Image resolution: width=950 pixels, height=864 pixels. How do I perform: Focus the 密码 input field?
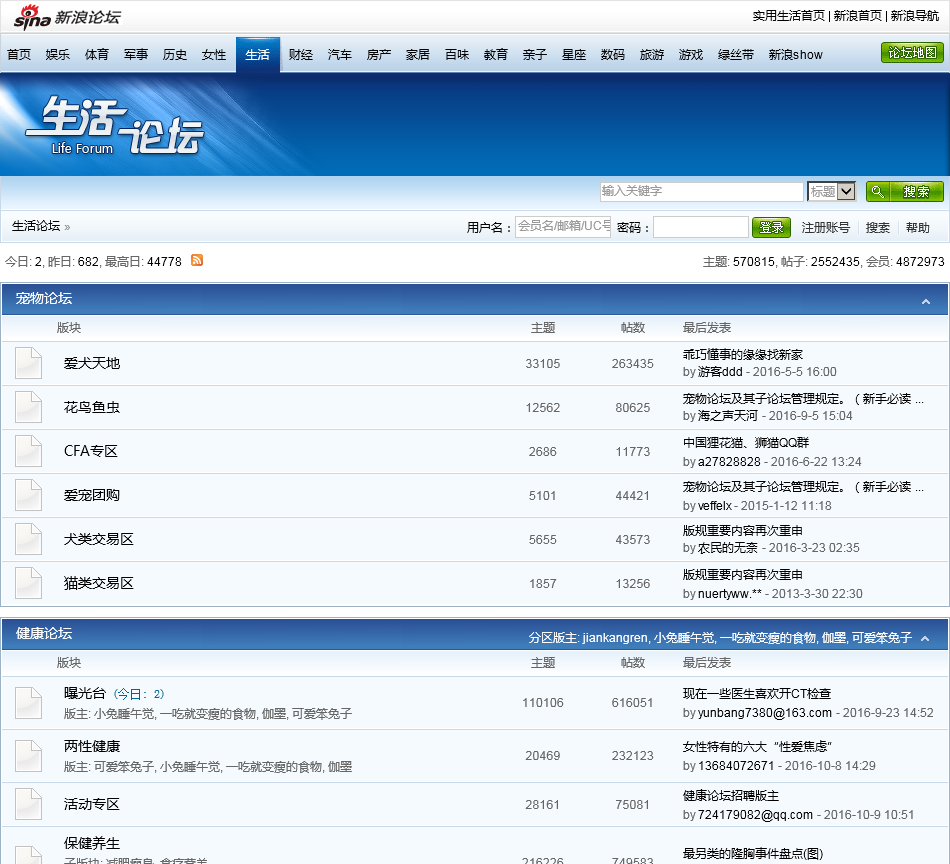[700, 227]
